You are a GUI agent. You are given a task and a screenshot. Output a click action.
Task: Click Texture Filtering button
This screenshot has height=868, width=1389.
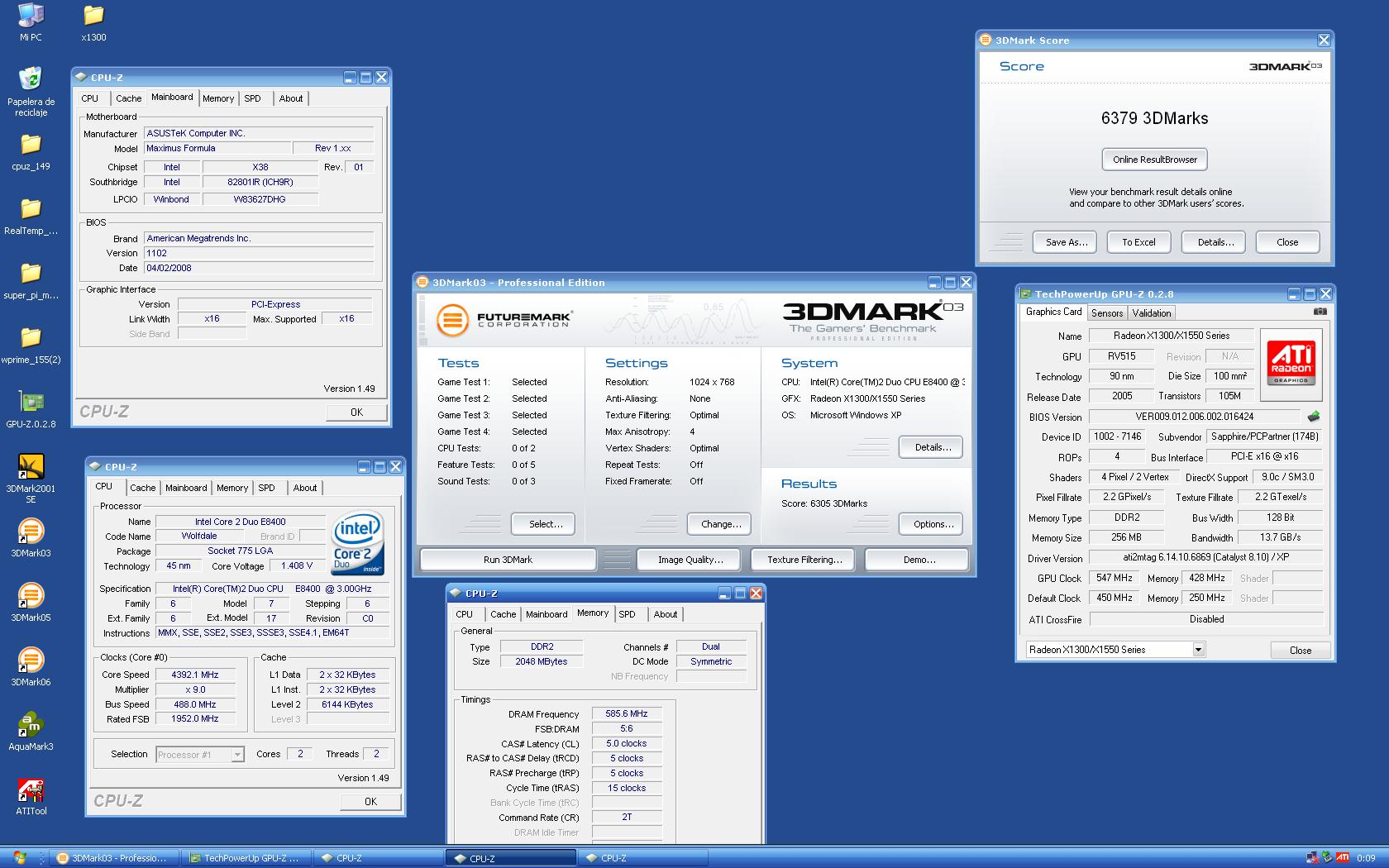pyautogui.click(x=804, y=560)
